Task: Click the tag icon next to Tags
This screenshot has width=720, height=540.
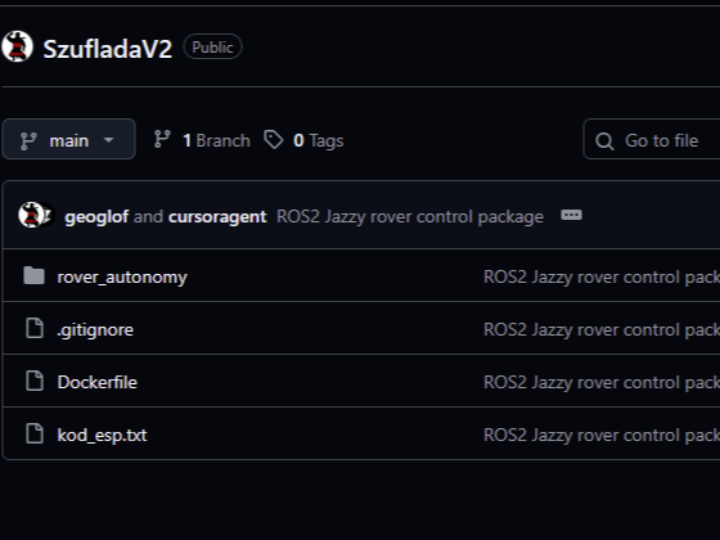Action: [273, 140]
